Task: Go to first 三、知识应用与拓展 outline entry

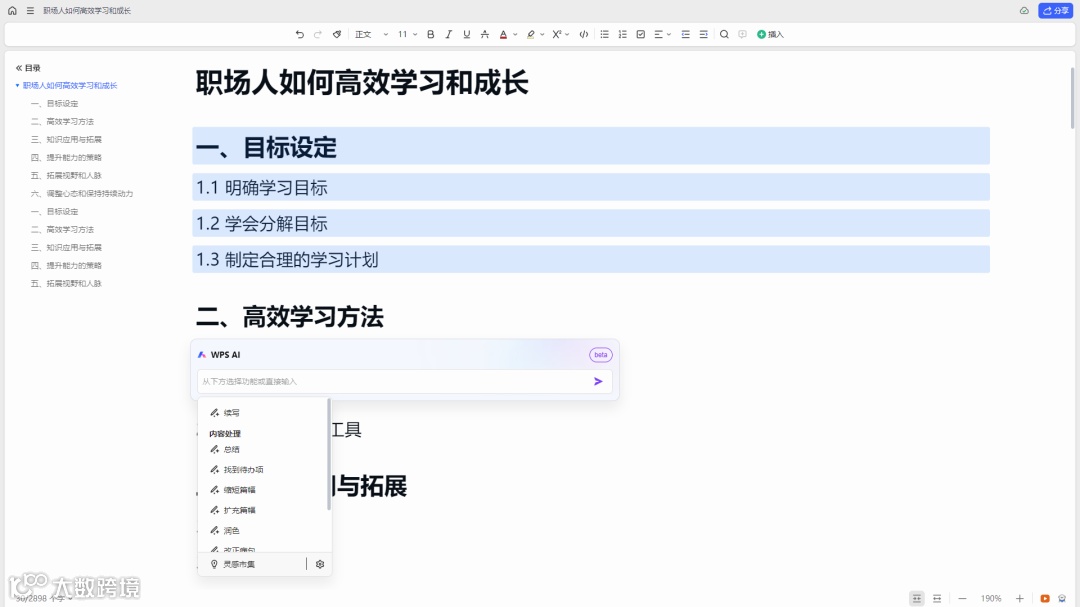Action: [66, 139]
